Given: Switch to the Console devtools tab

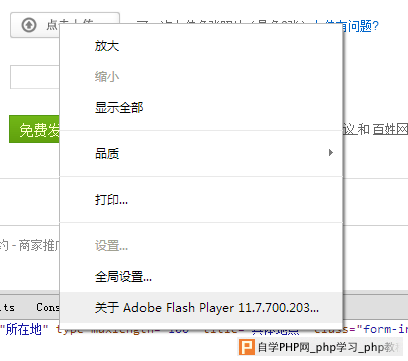Looking at the screenshot, I should point(48,307).
